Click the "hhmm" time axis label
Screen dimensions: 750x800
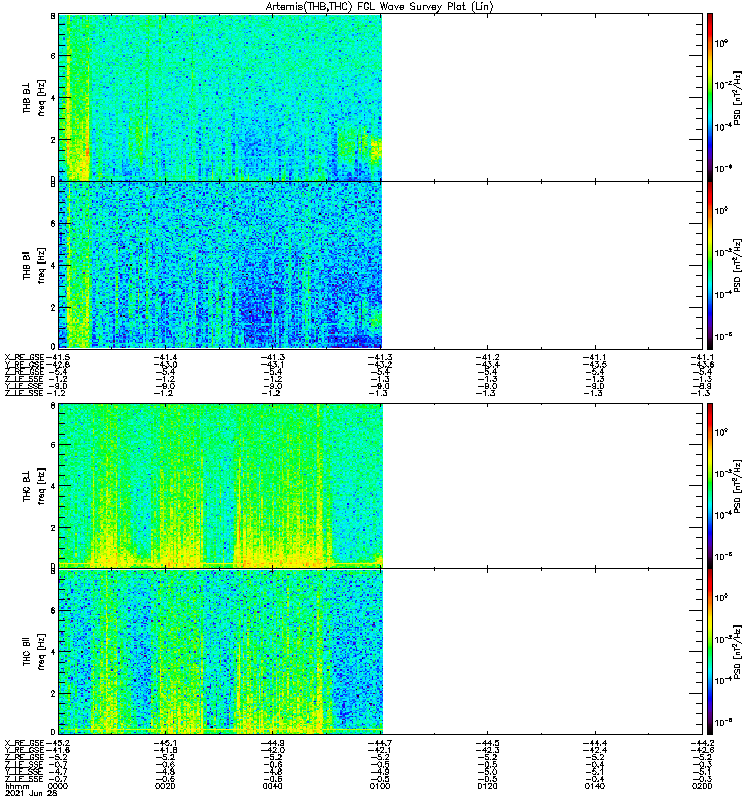(17, 786)
